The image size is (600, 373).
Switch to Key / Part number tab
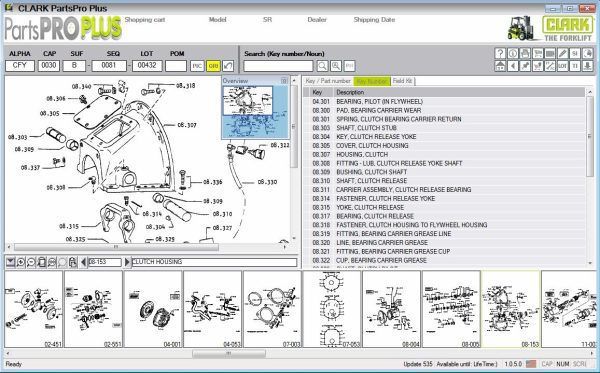pos(328,81)
